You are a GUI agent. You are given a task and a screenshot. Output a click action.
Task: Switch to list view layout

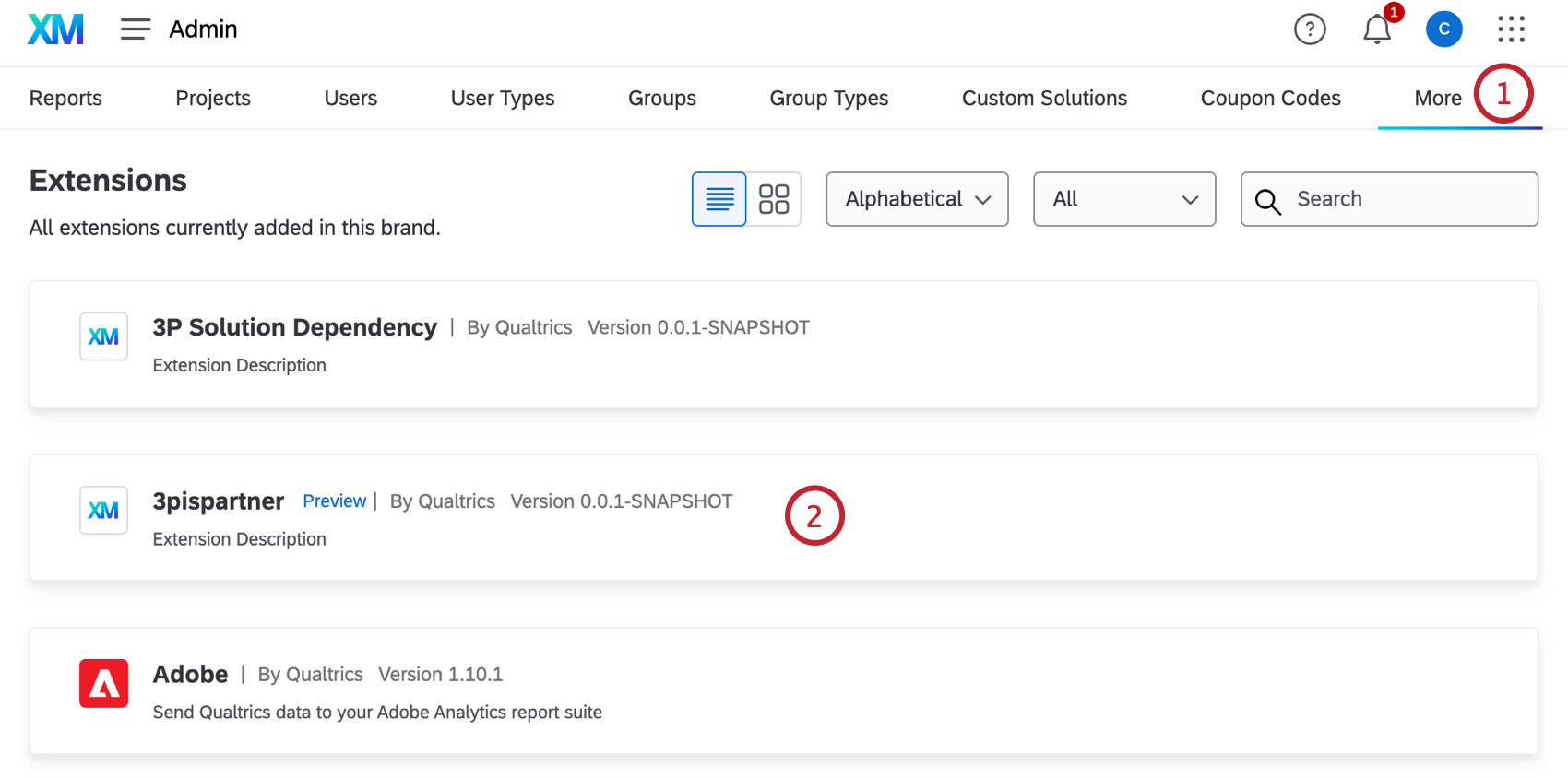(x=719, y=199)
